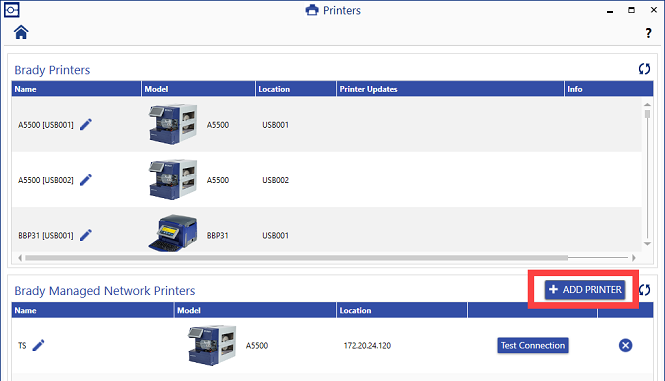The height and width of the screenshot is (381, 665).
Task: Test Connection for TS printer
Action: tap(533, 345)
